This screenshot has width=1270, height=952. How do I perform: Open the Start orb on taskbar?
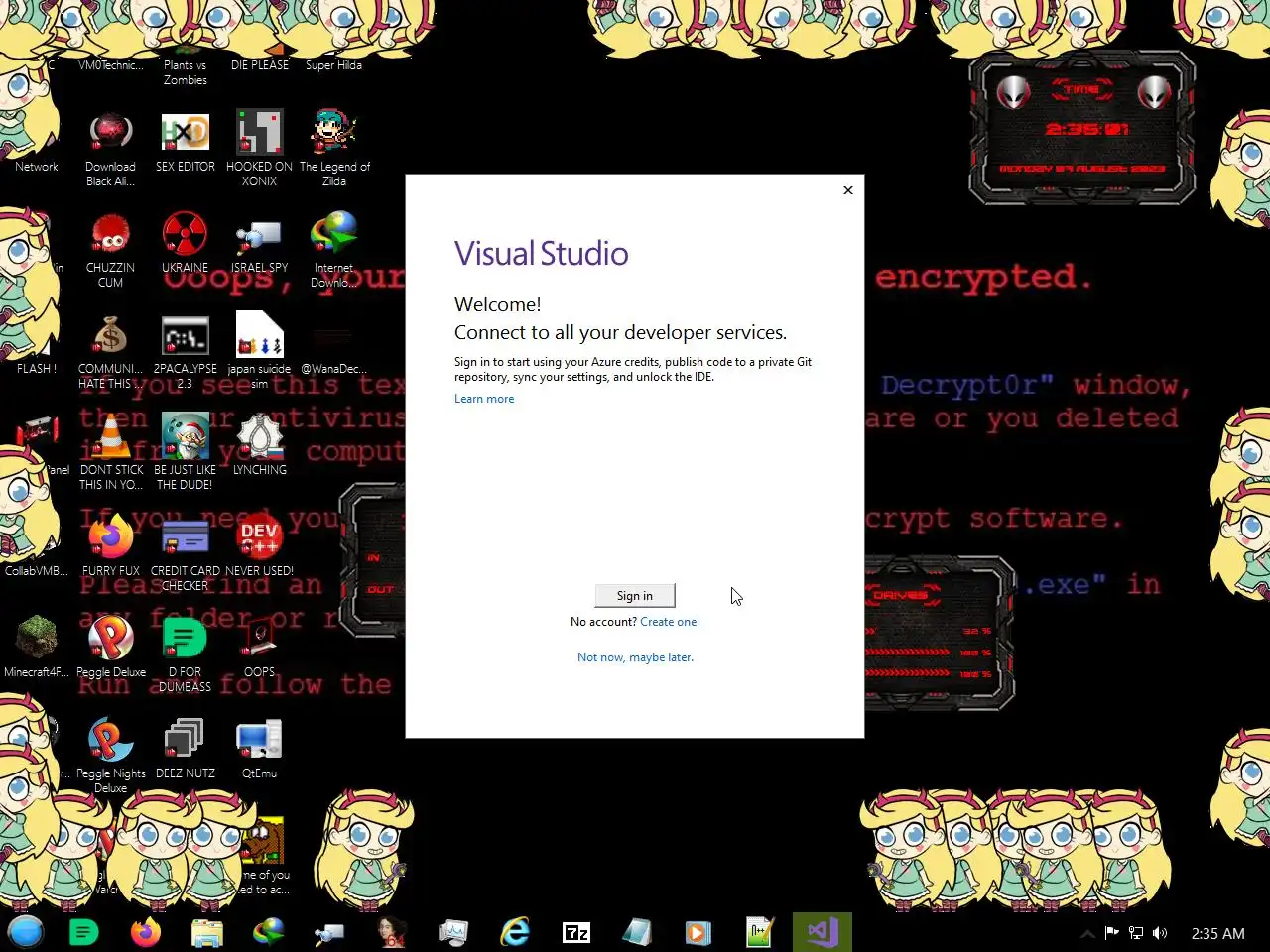click(x=26, y=932)
